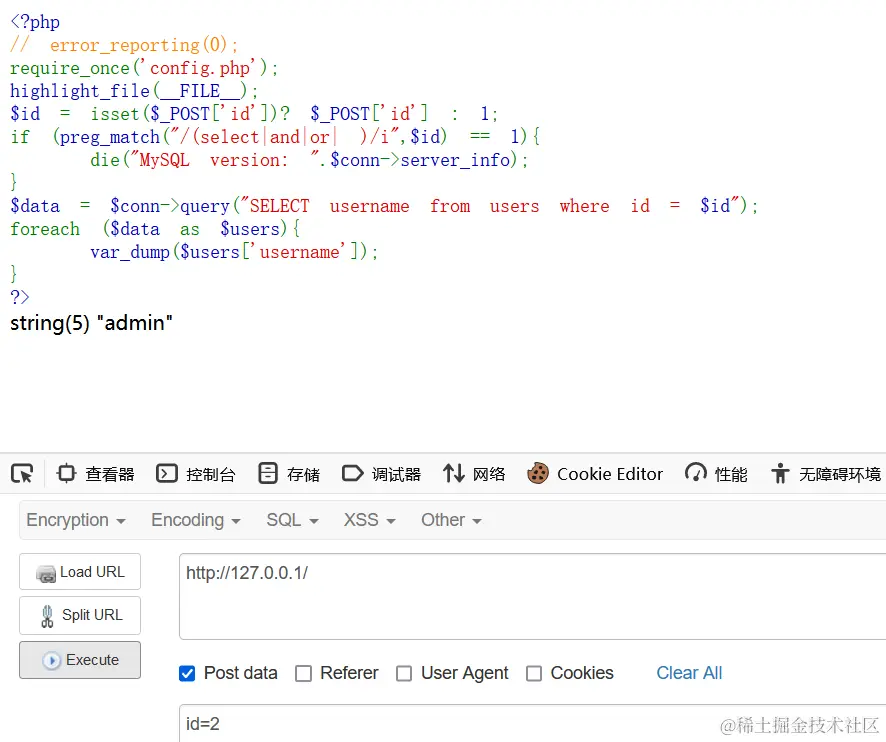This screenshot has width=886, height=742.
Task: Enable the User Agent checkbox
Action: tap(404, 674)
